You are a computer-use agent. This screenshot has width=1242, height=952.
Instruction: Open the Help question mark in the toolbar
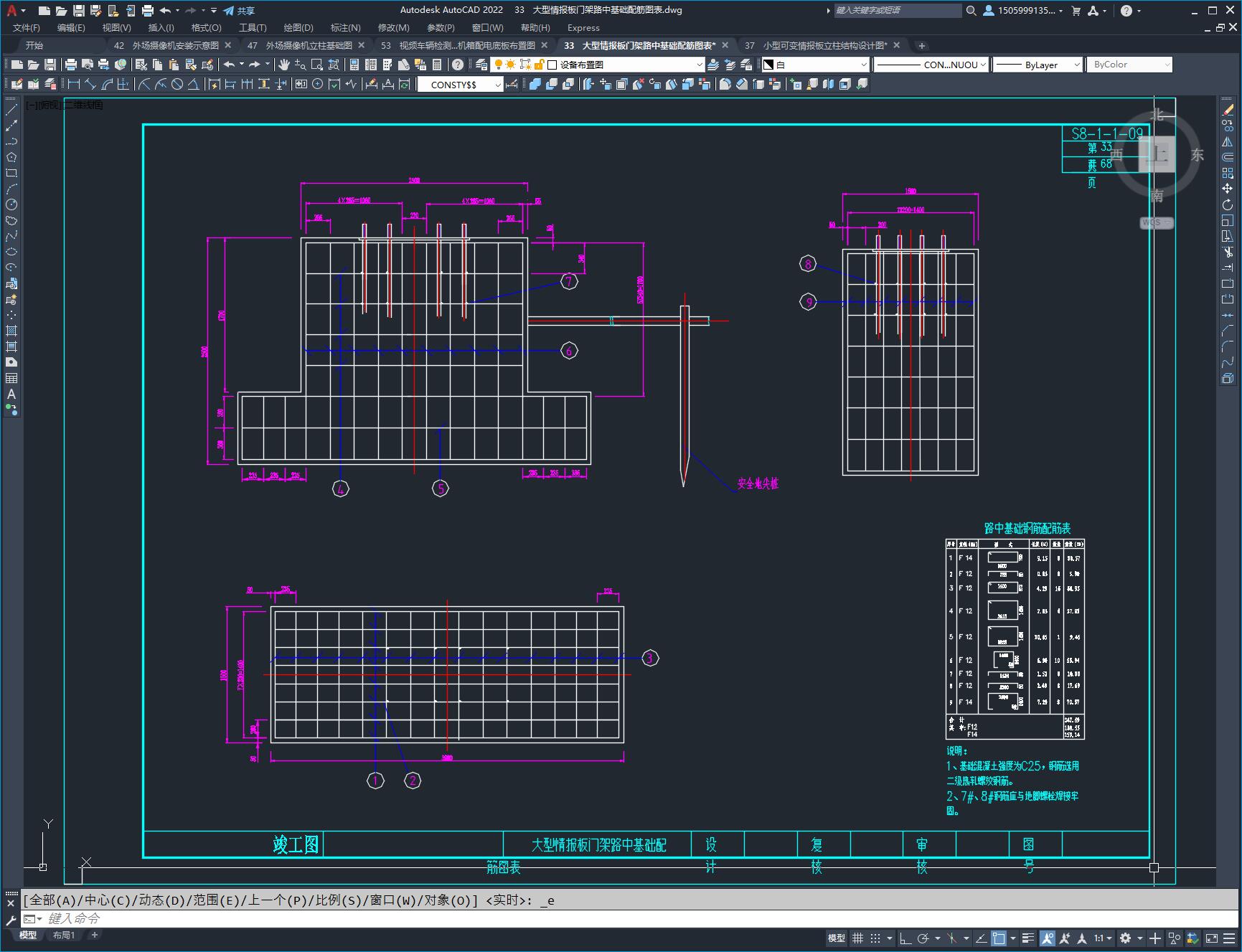458,65
